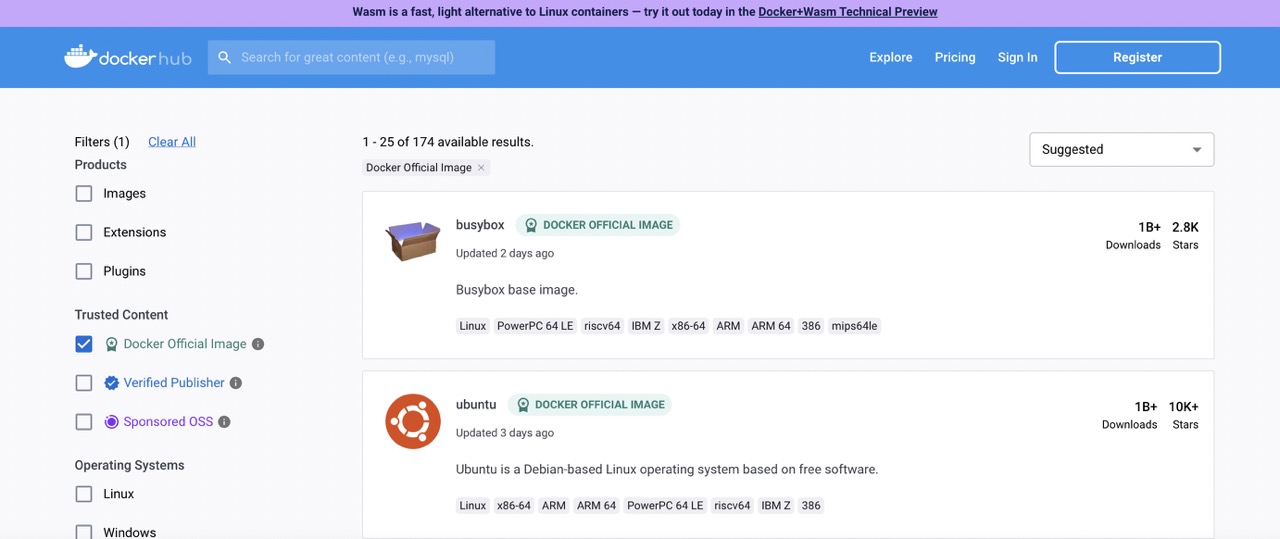Click the Linux tag on ubuntu card
Image resolution: width=1280 pixels, height=539 pixels.
(473, 506)
